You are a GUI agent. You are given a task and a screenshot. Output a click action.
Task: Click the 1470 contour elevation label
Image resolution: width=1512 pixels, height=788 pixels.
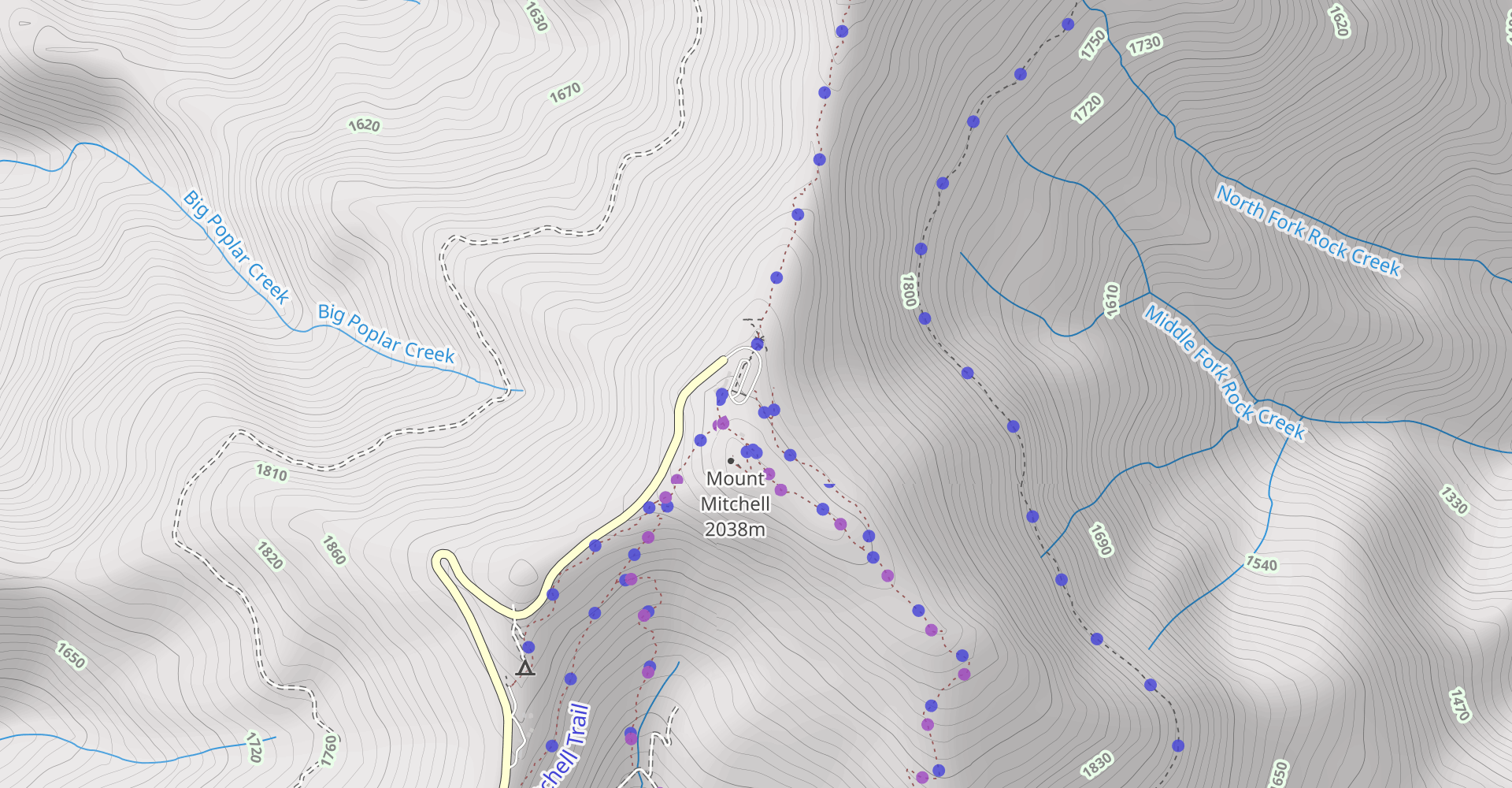pyautogui.click(x=1459, y=704)
